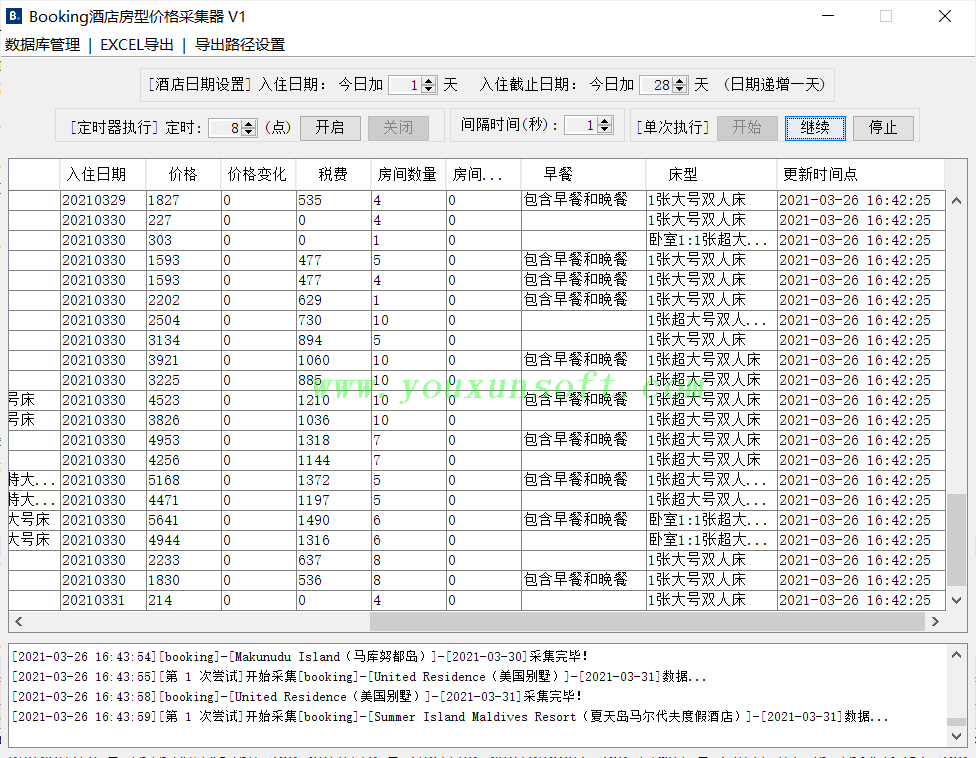
Task: Click the United Residence 采集完毕 log line
Action: (x=298, y=696)
